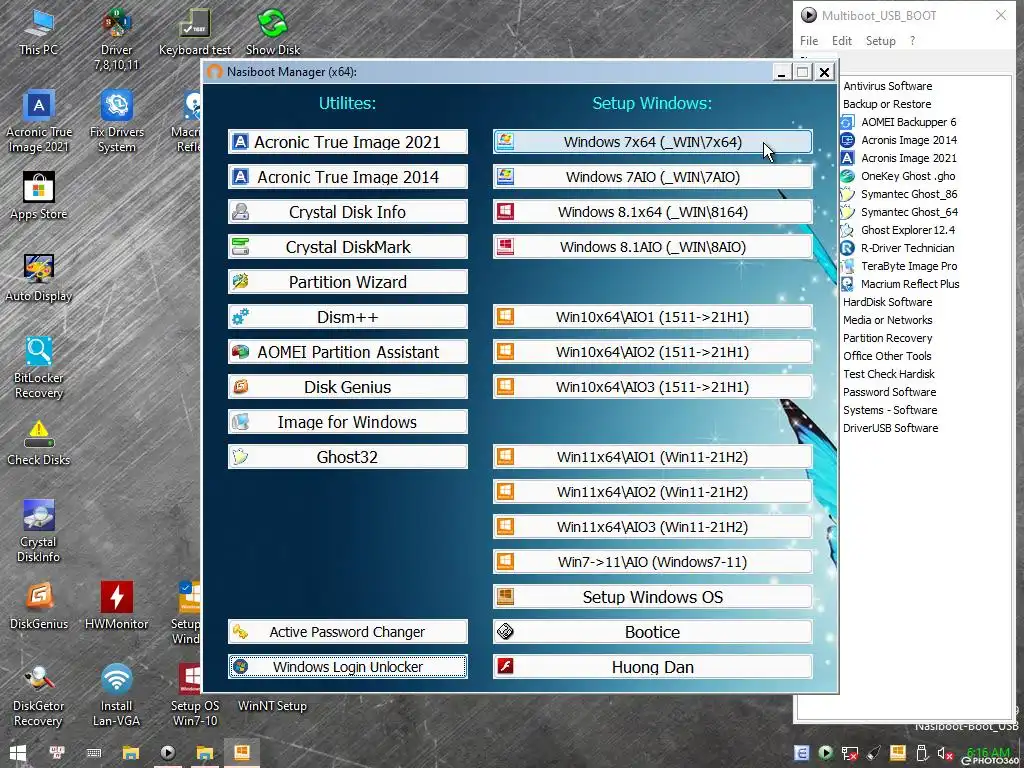Open Active Password Changer button
Screen dimensions: 1024x768
[x=347, y=632]
